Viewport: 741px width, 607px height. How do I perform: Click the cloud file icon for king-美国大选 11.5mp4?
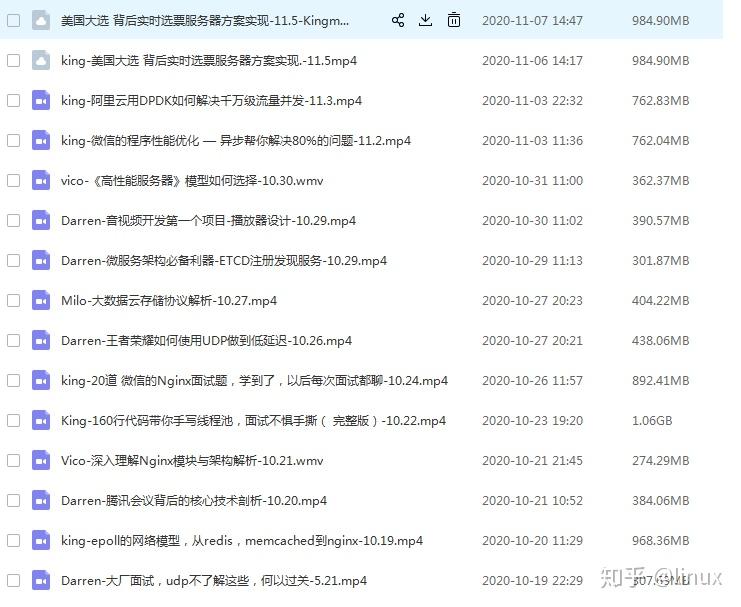(41, 61)
